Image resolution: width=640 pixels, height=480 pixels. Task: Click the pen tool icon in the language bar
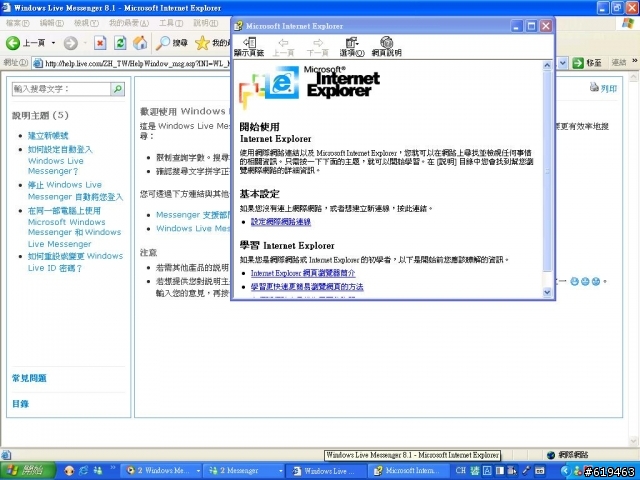coord(526,471)
